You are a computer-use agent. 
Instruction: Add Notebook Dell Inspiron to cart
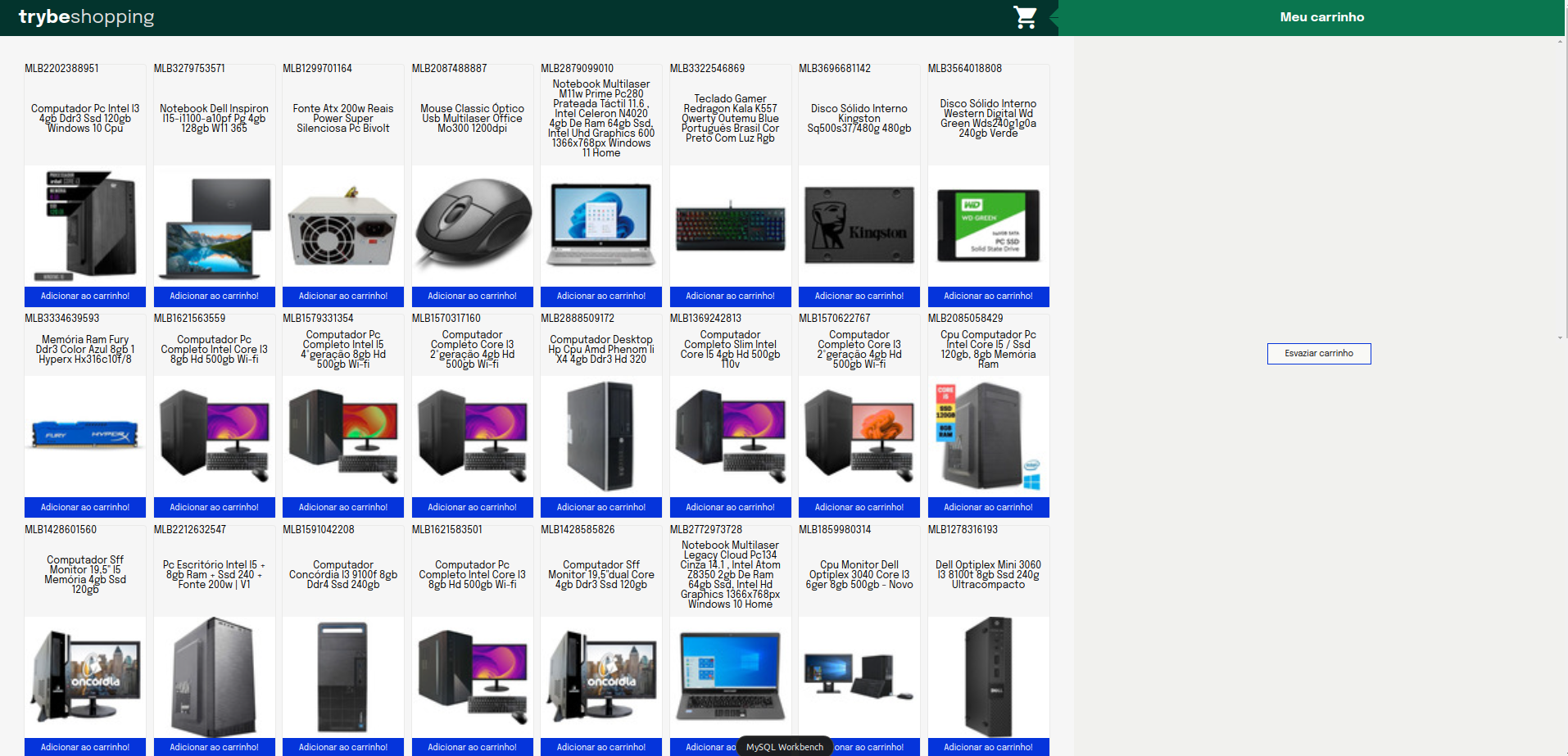point(214,297)
